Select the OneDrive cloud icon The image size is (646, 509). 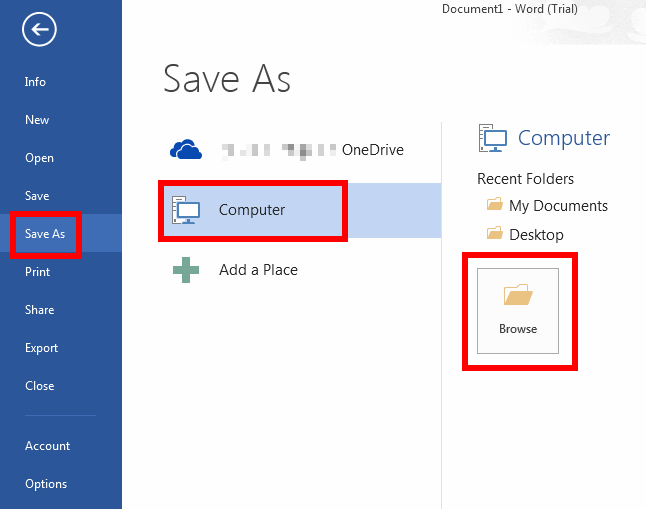point(186,150)
